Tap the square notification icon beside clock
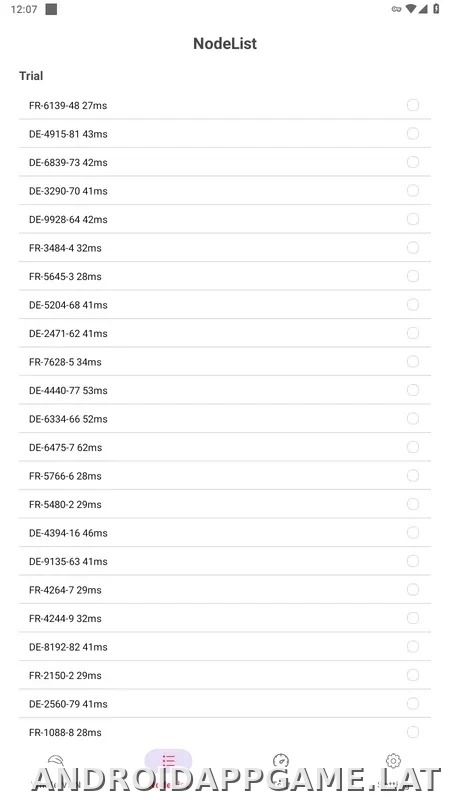 tap(51, 9)
